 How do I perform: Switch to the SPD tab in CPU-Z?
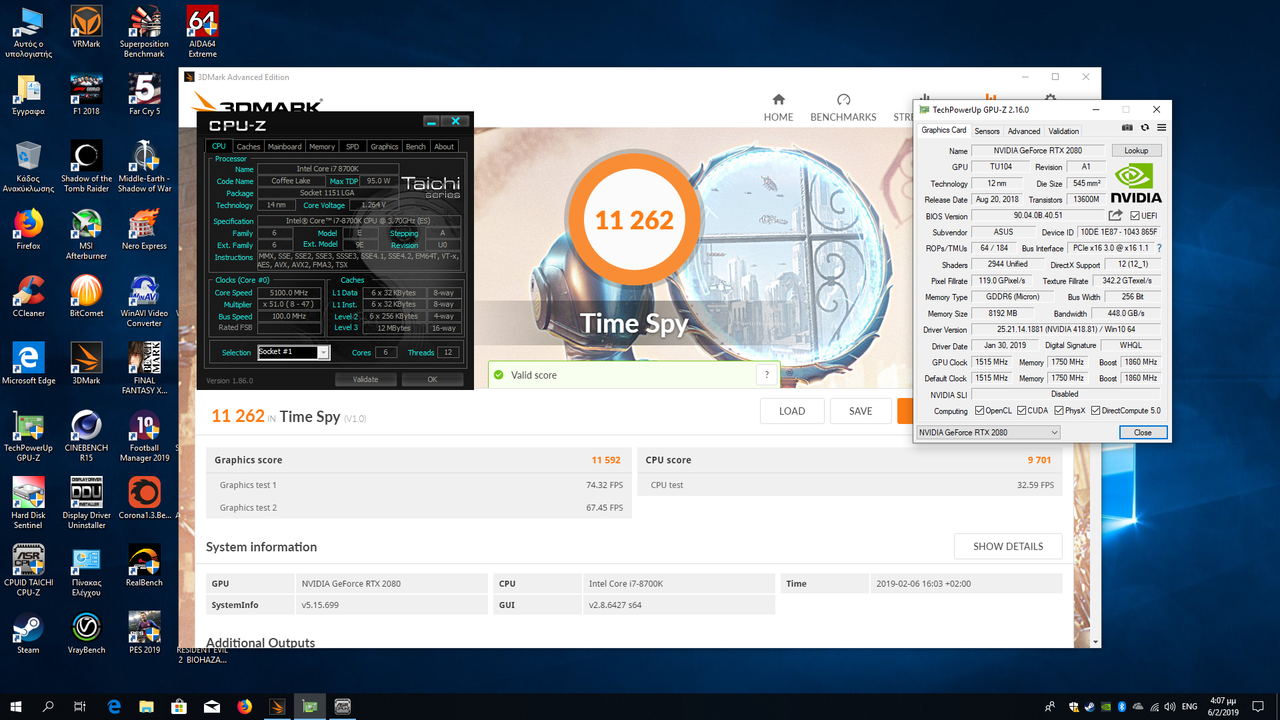353,146
